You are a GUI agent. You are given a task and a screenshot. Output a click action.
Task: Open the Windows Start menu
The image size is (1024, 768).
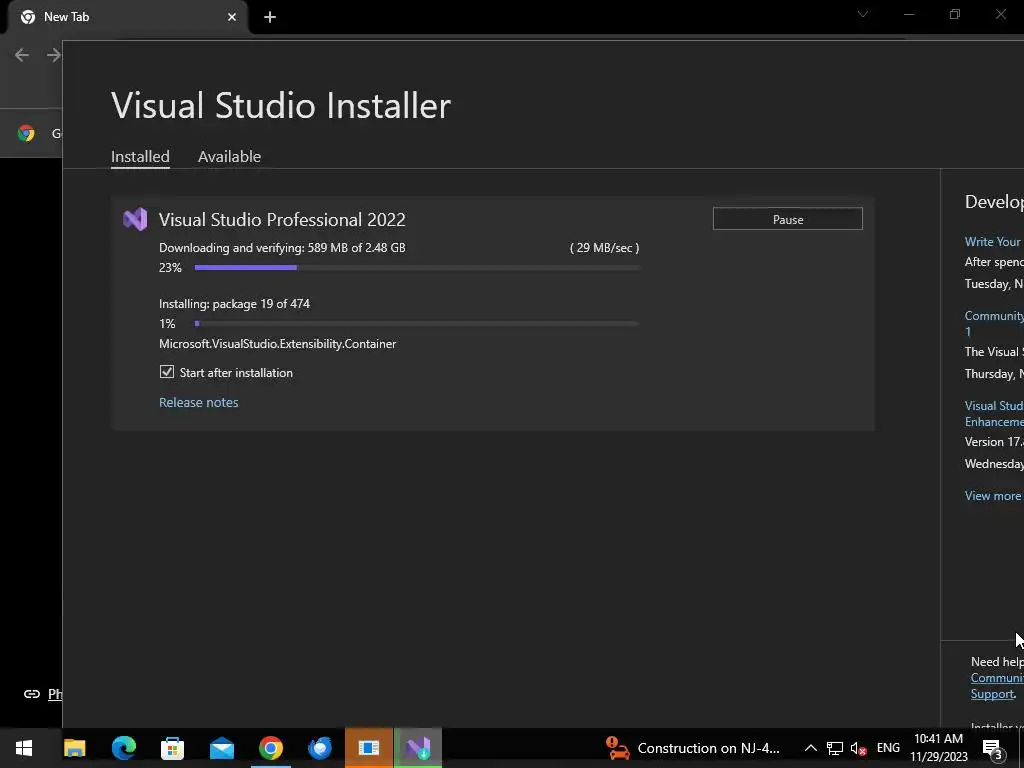[x=24, y=748]
